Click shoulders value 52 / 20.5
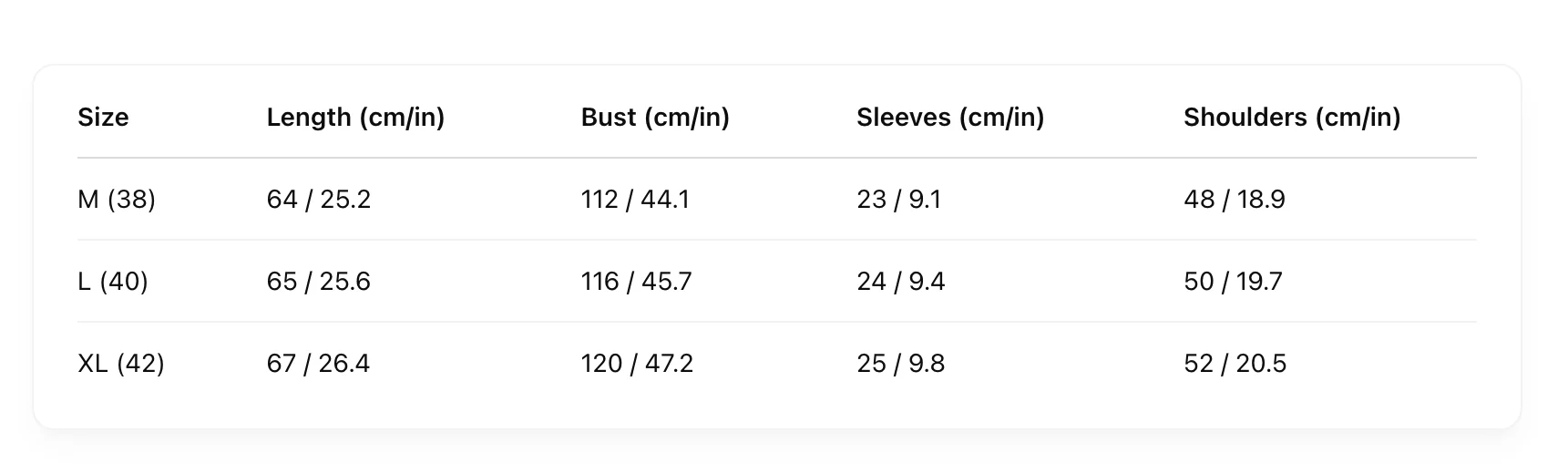This screenshot has width=1568, height=464. [x=1235, y=364]
